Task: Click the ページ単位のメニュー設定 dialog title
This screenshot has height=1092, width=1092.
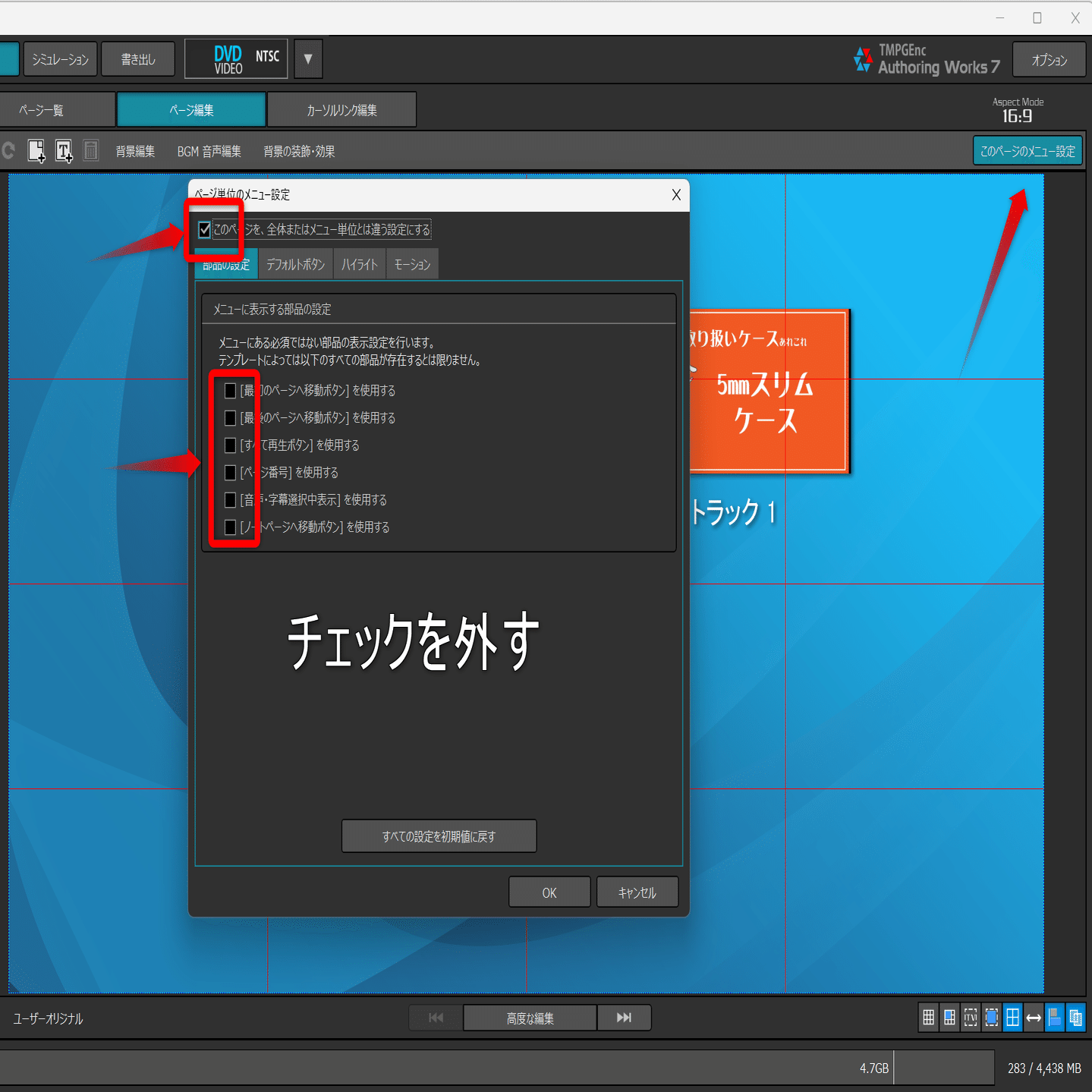Action: click(x=243, y=194)
